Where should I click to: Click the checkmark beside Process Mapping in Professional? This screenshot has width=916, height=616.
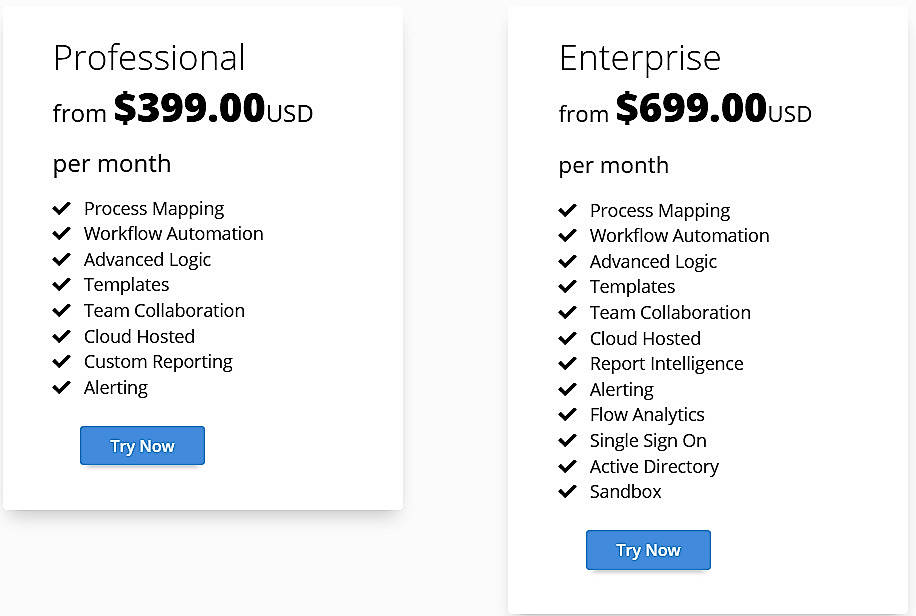pos(62,208)
